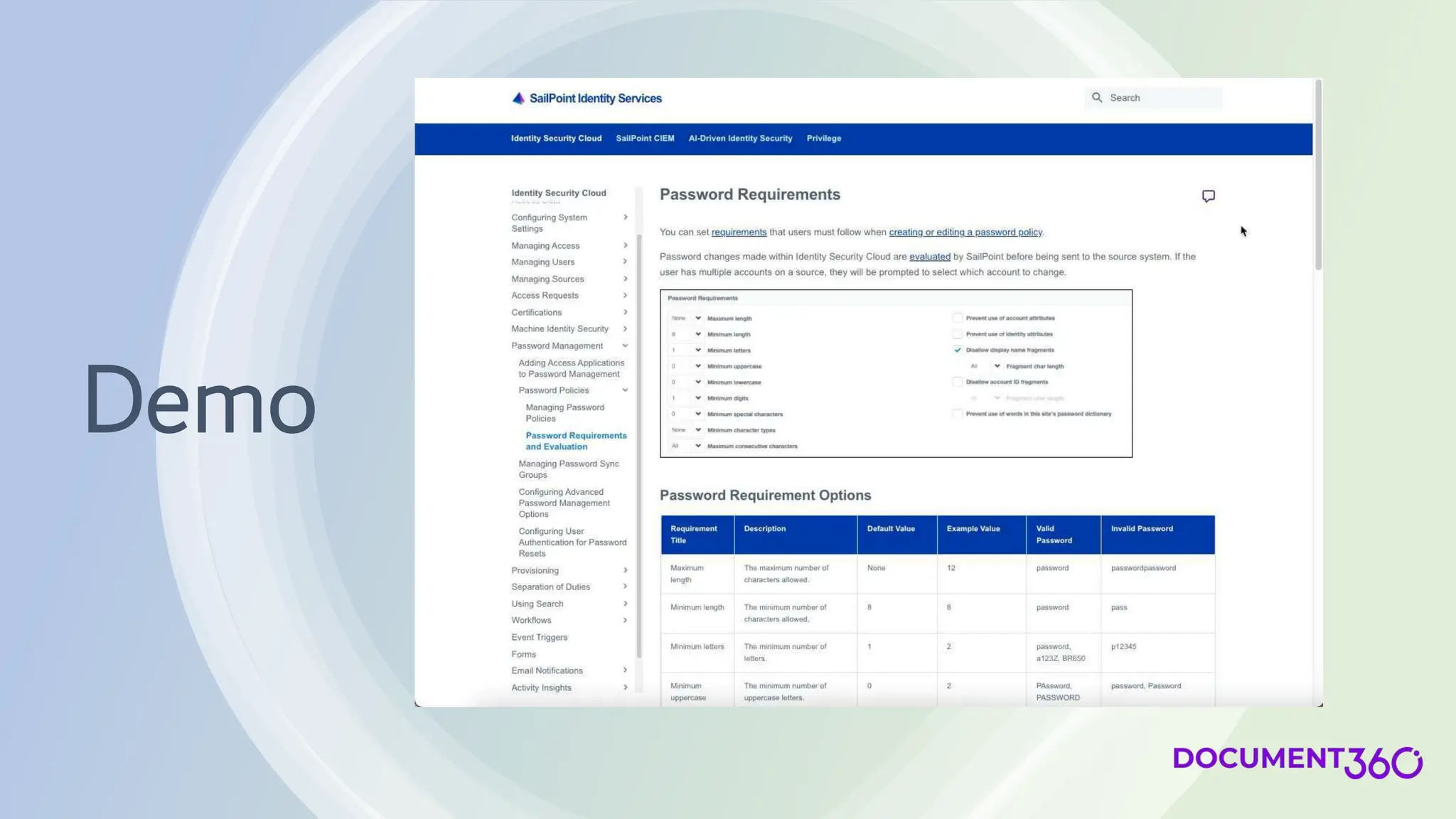
Task: Check Prevent use of account attributes
Action: [958, 318]
